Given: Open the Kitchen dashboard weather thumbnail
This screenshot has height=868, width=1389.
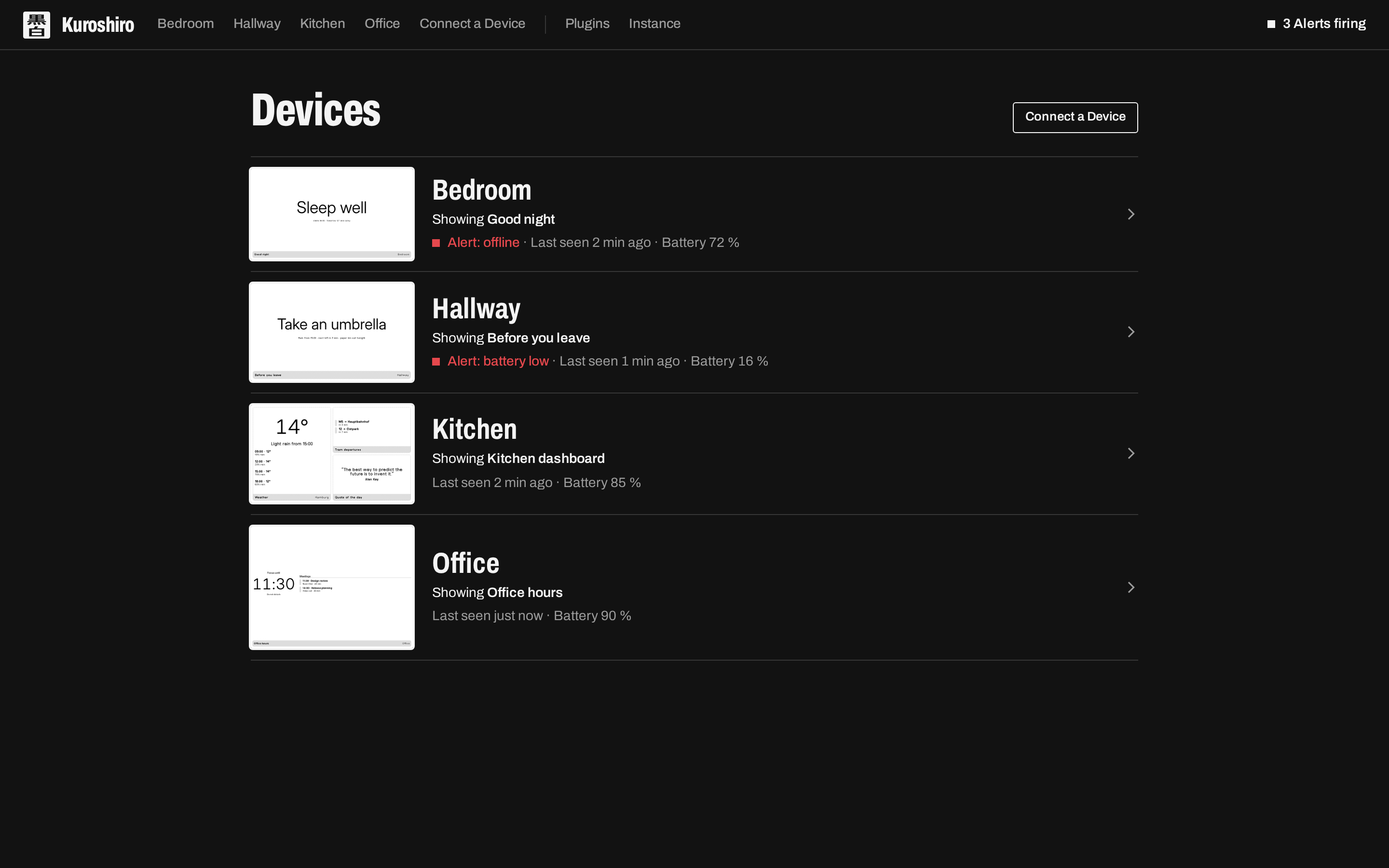Looking at the screenshot, I should click(x=332, y=453).
